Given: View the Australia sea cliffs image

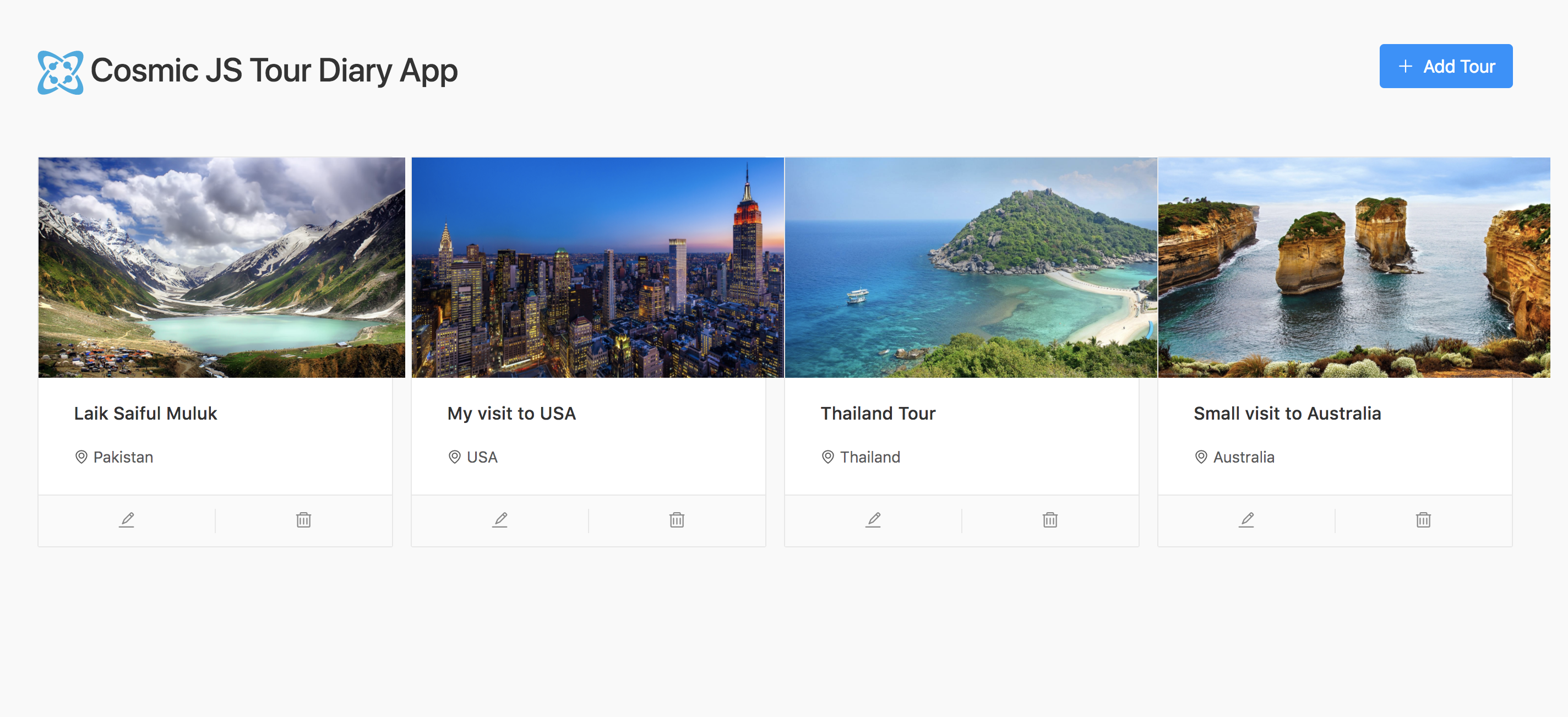Looking at the screenshot, I should [1354, 268].
